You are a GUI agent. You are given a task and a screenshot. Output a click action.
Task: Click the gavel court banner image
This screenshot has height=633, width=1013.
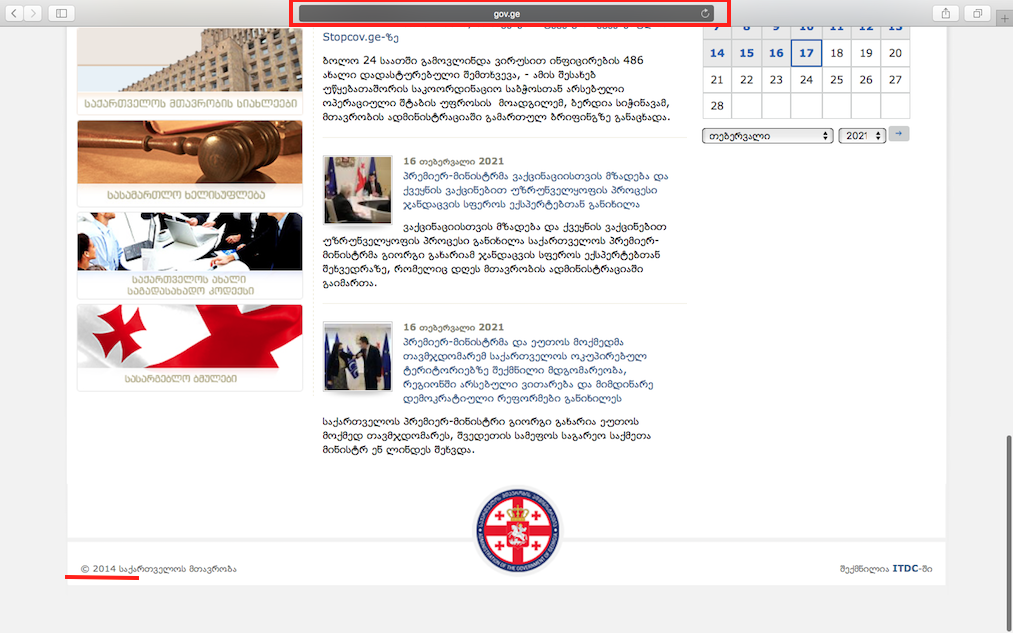190,153
